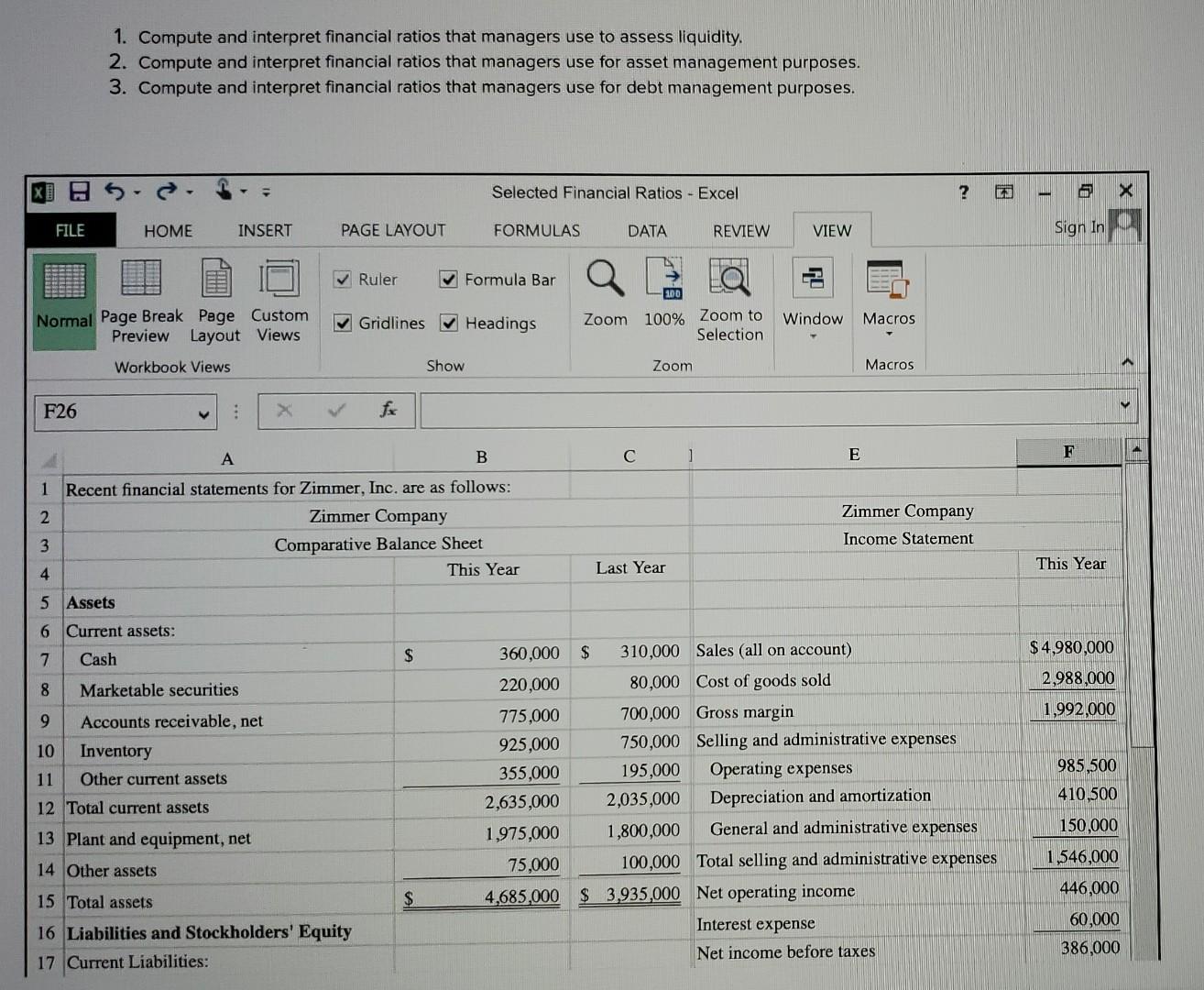Screen dimensions: 1204x990
Task: Open the Name Box dropdown
Action: pos(203,412)
